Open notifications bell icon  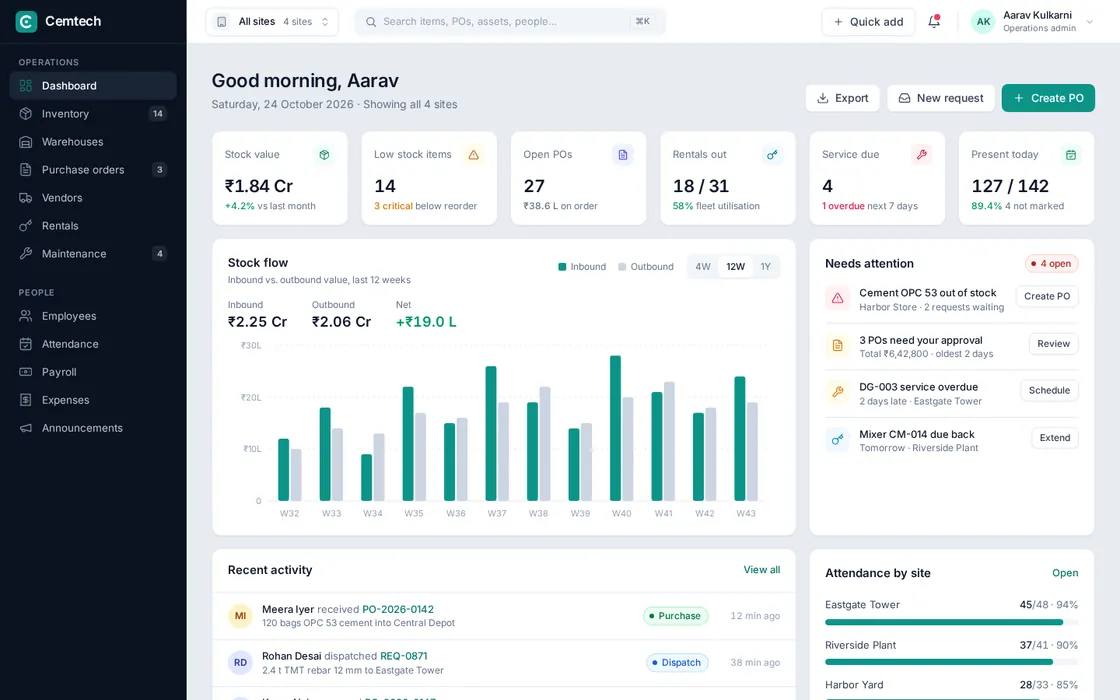934,21
